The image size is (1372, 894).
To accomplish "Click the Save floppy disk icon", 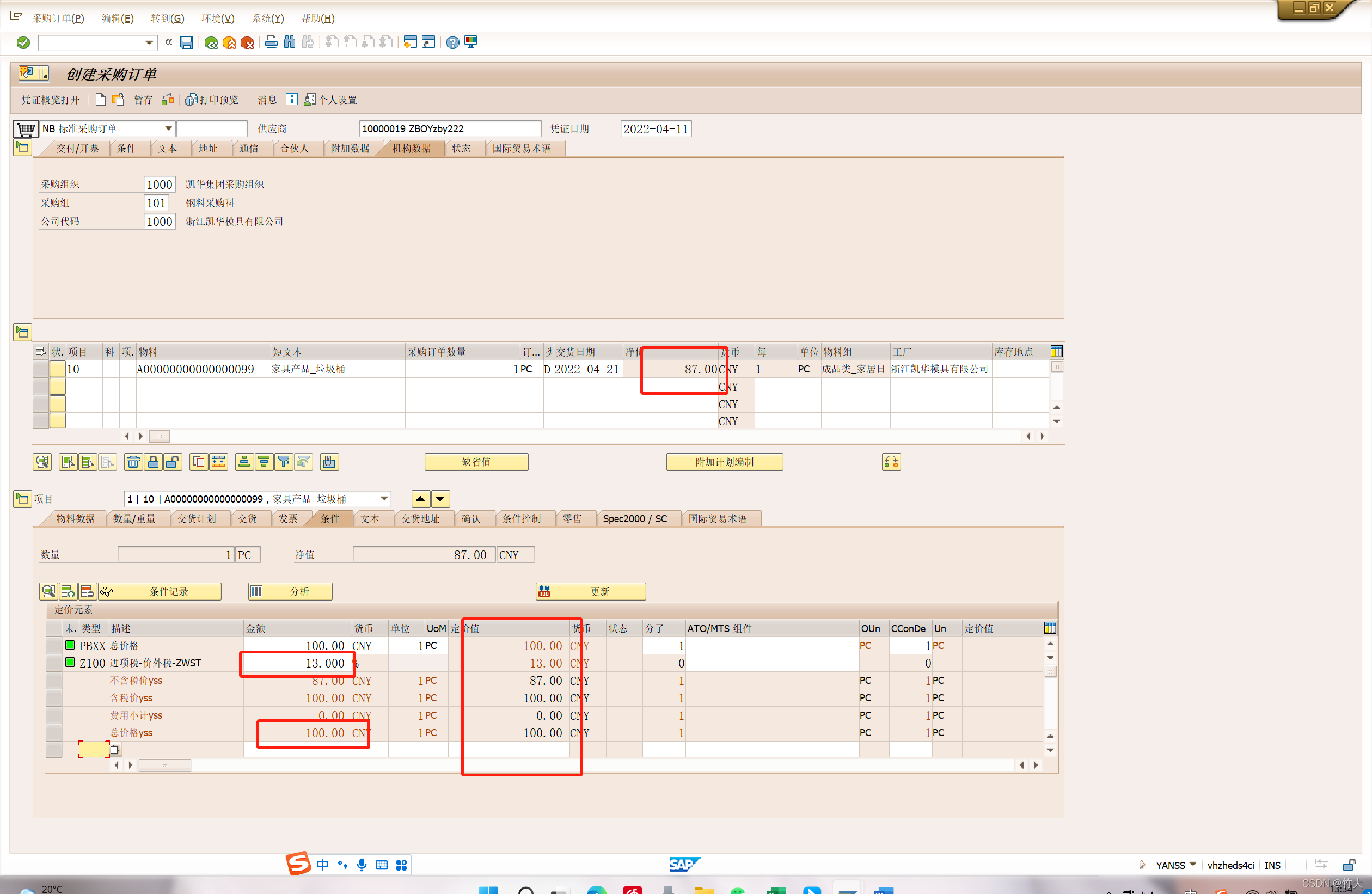I will click(x=186, y=42).
